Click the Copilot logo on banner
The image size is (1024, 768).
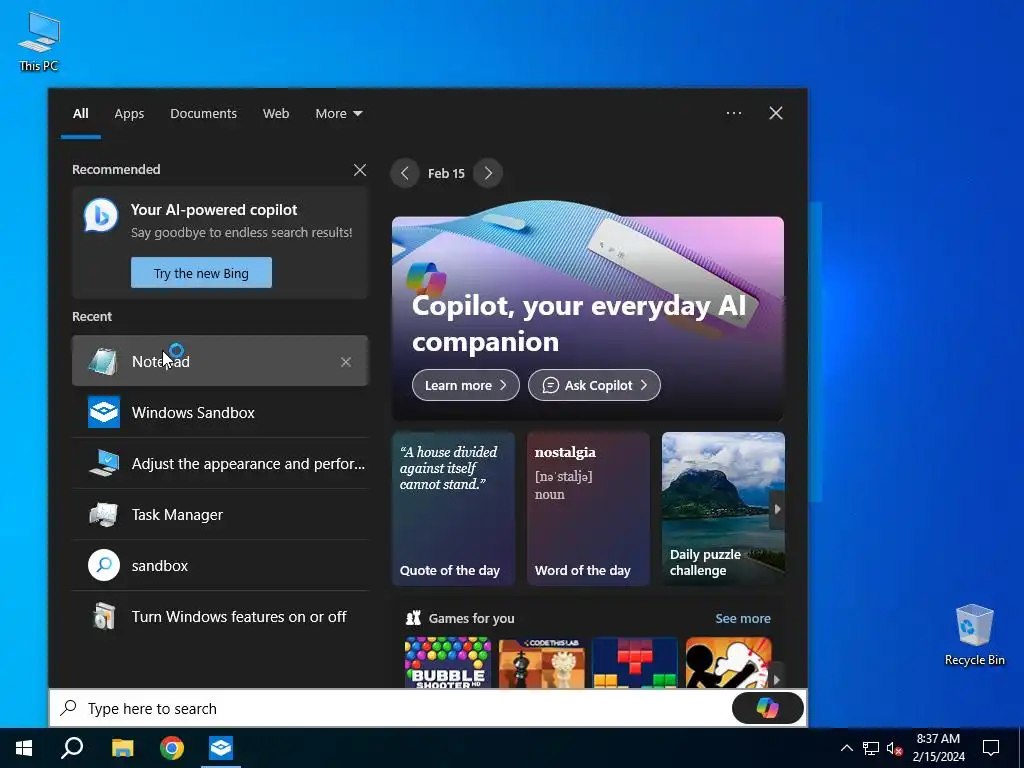point(426,278)
